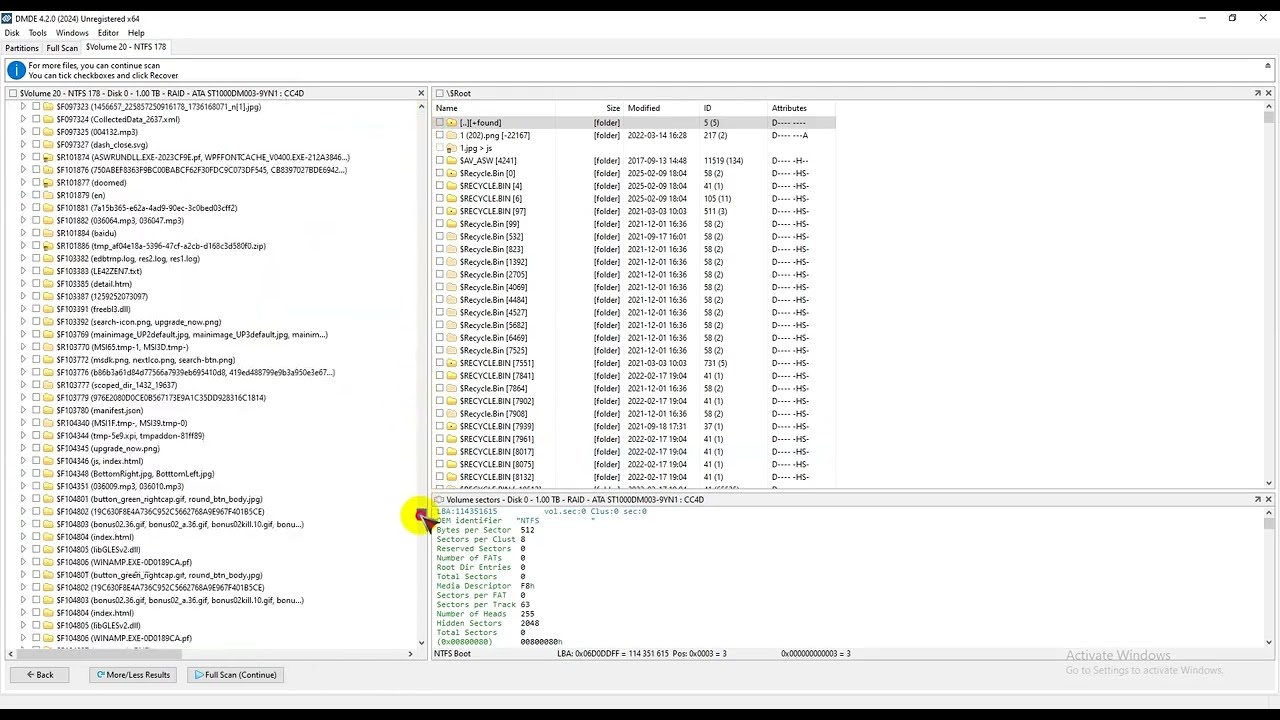Open the Windows menu
Viewport: 1280px width, 720px height.
72,33
